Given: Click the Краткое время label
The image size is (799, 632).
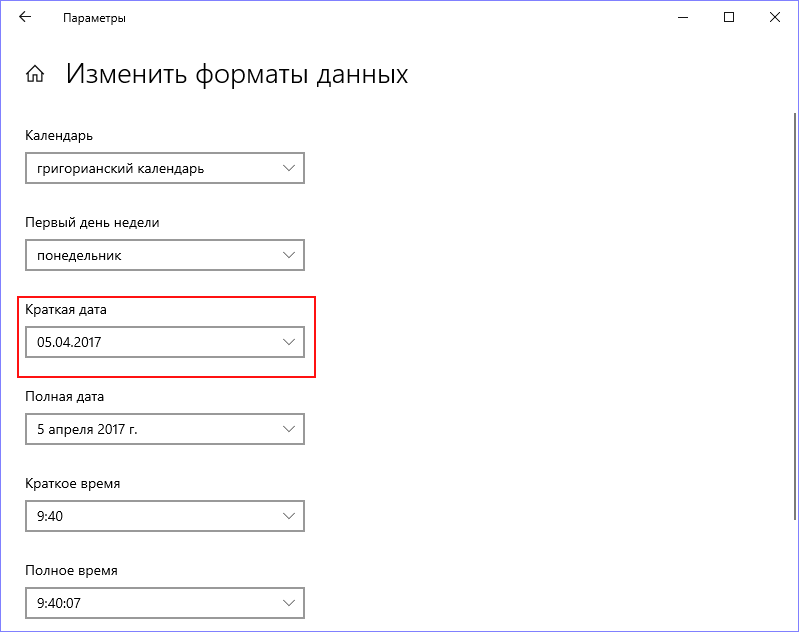Looking at the screenshot, I should (72, 484).
